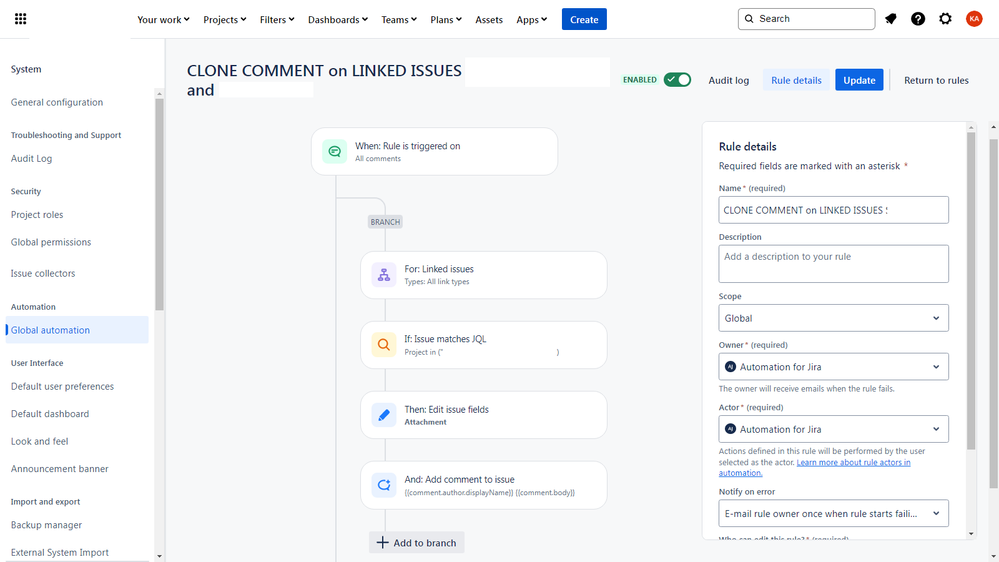Open General configuration in sidebar
999x562 pixels.
pyautogui.click(x=57, y=102)
